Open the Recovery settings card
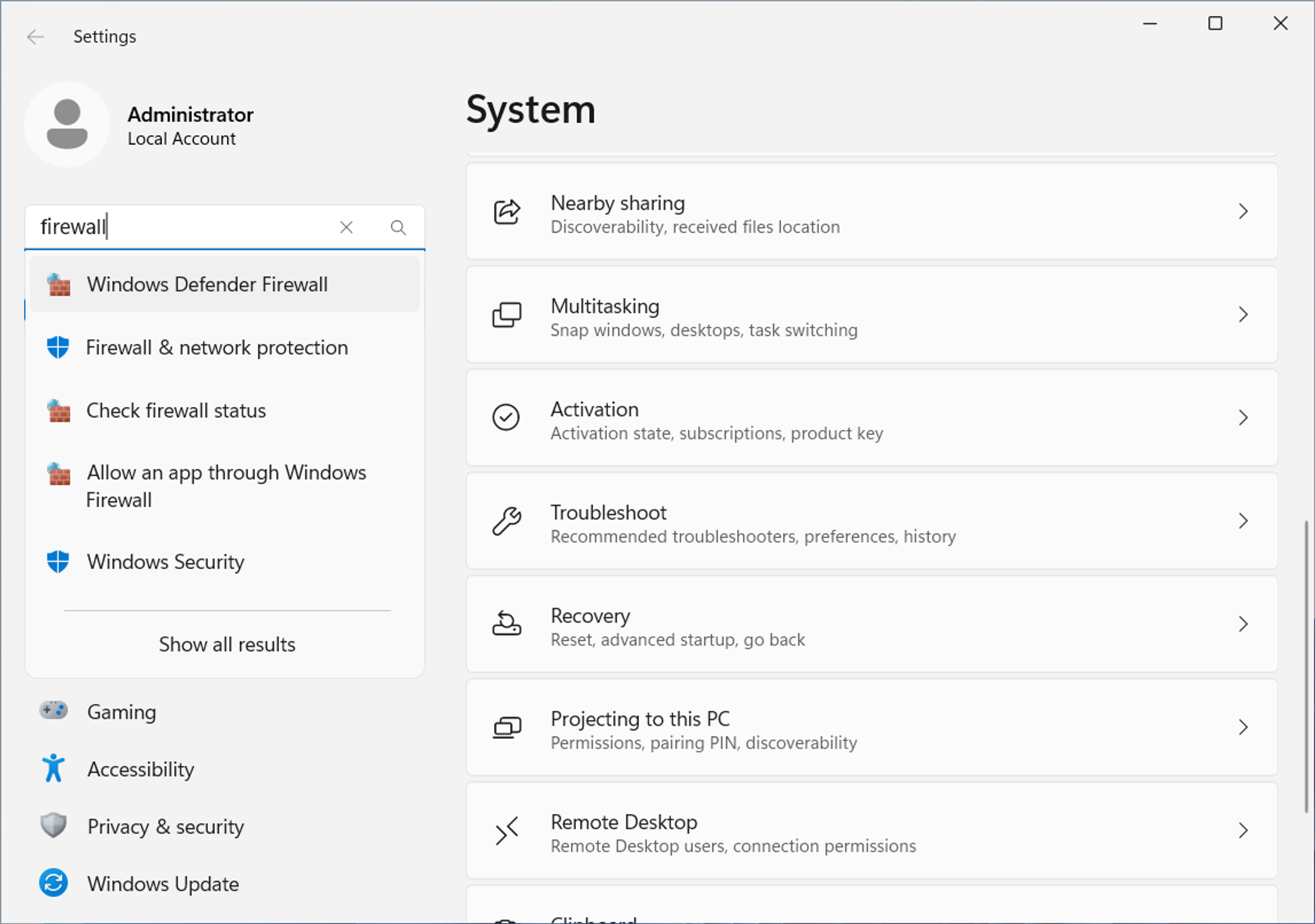Viewport: 1315px width, 924px height. pyautogui.click(x=872, y=624)
